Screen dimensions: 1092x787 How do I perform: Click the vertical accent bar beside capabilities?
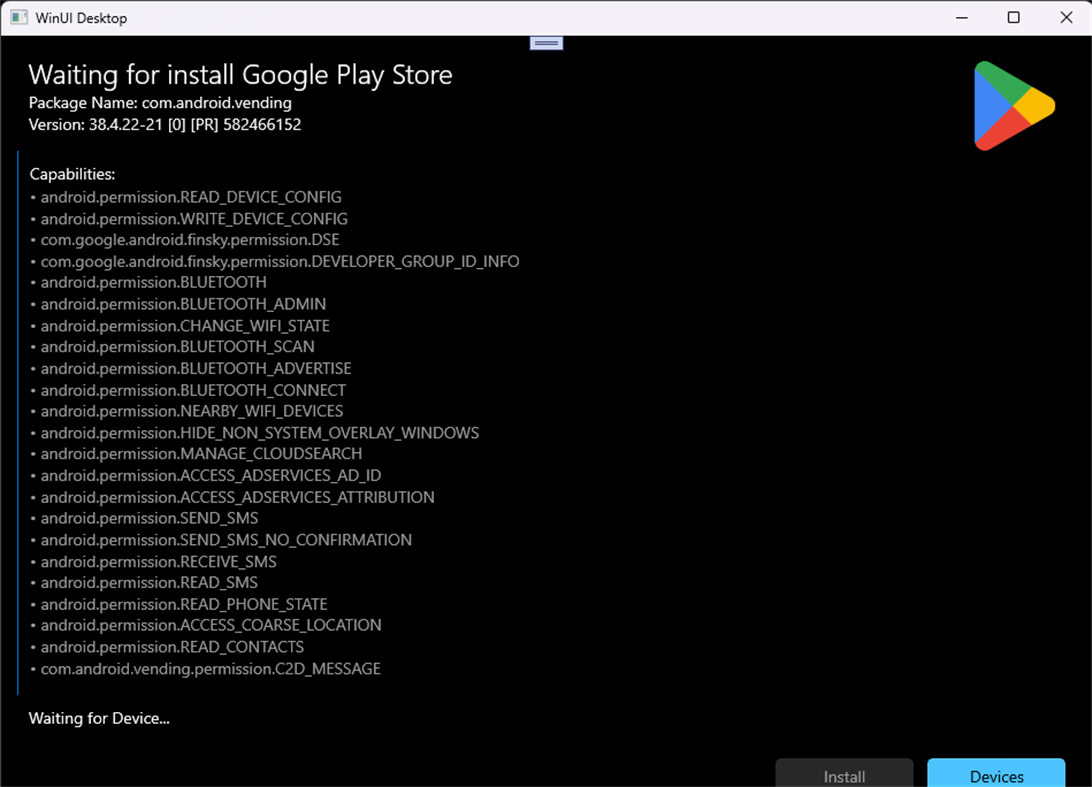pos(18,420)
